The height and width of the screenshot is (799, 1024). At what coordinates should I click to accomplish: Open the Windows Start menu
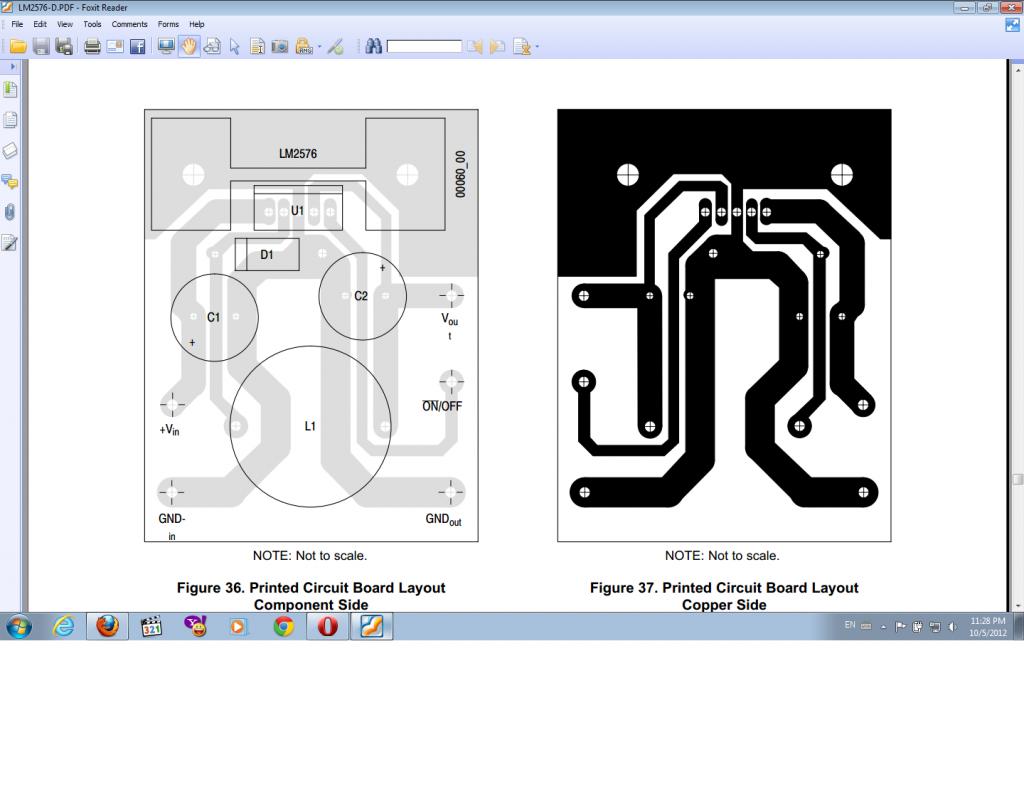[x=19, y=627]
